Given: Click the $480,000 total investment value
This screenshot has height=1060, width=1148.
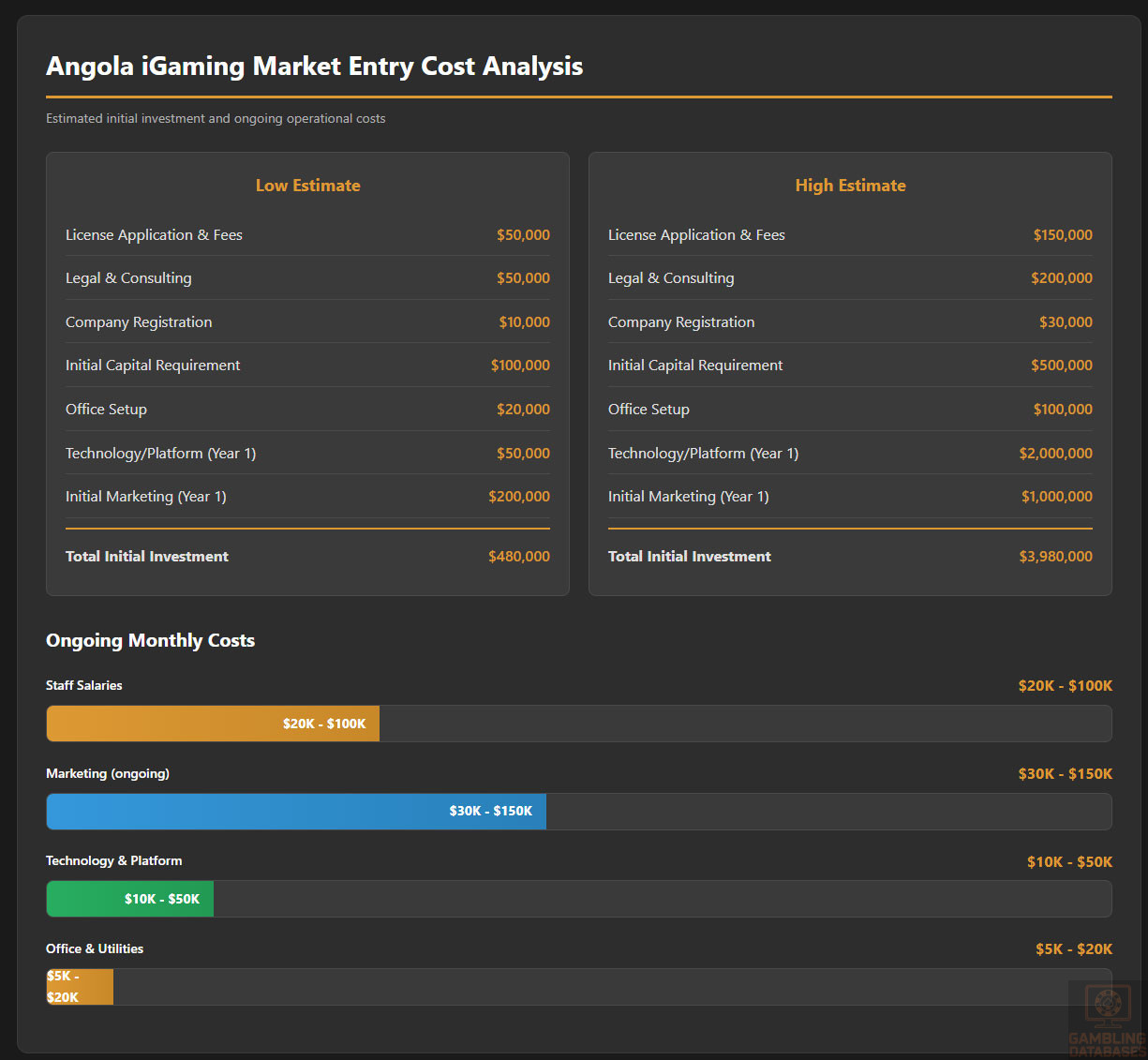Looking at the screenshot, I should point(518,557).
